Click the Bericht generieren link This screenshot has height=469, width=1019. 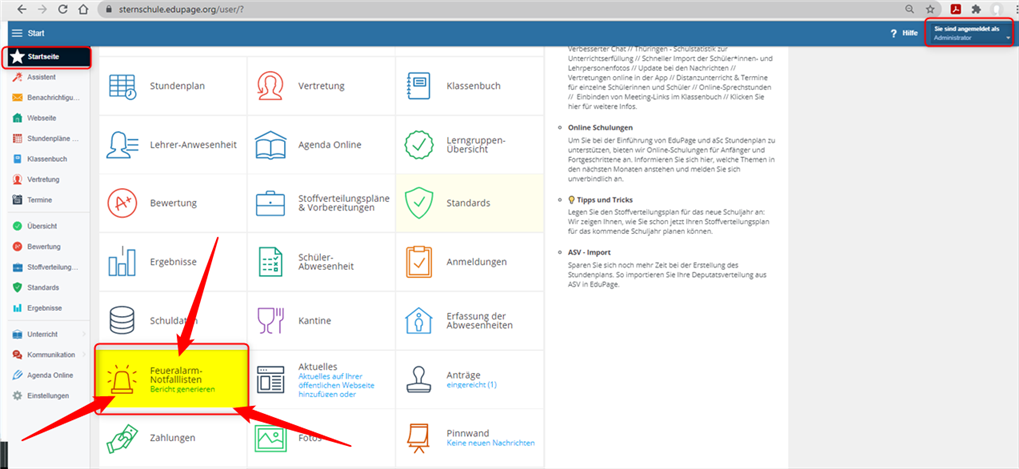182,389
